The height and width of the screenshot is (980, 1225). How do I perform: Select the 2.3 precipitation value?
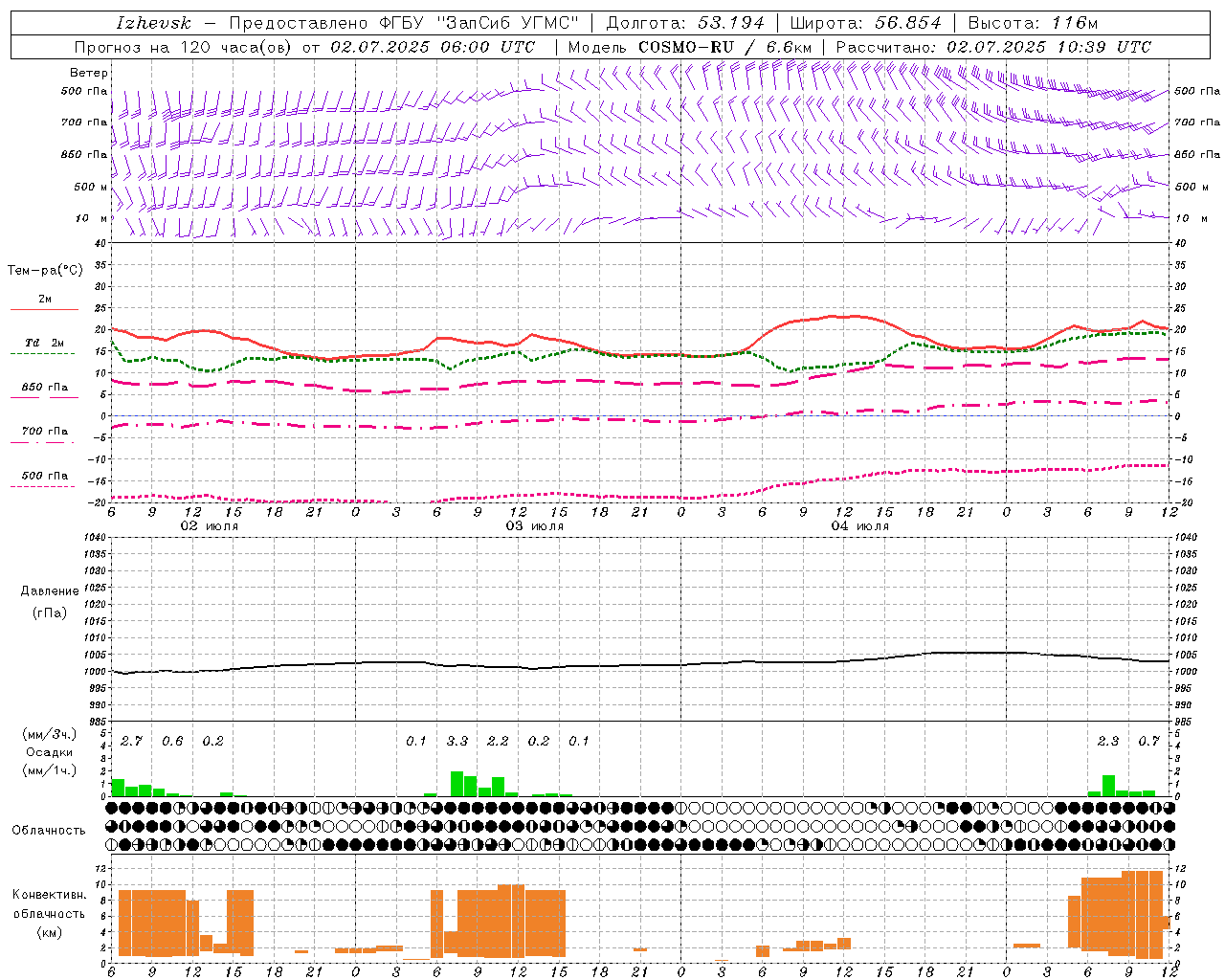(x=1108, y=741)
